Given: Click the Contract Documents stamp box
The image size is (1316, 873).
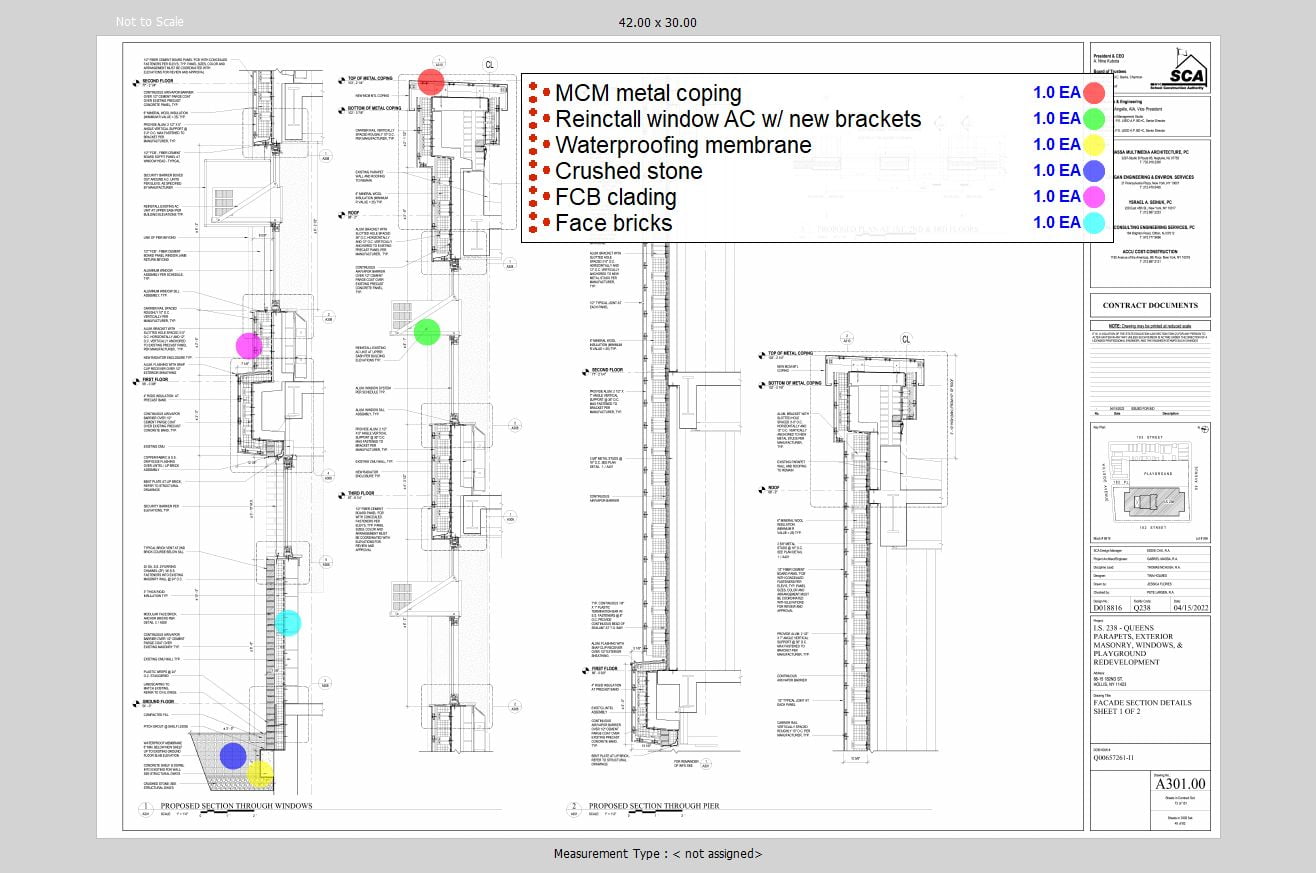Looking at the screenshot, I should click(x=1149, y=306).
